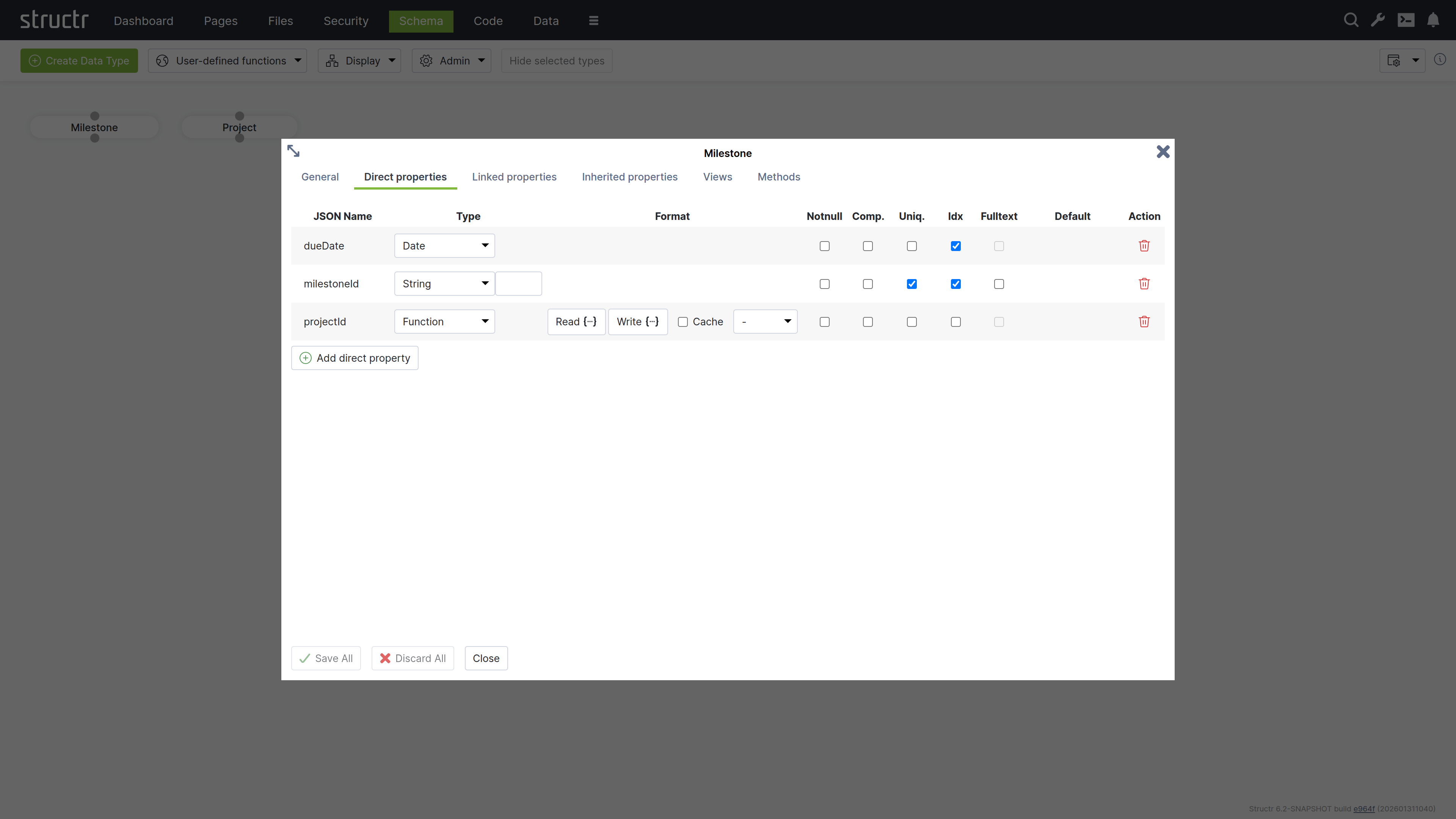Click trash icon in milestoneId row

(x=1144, y=284)
